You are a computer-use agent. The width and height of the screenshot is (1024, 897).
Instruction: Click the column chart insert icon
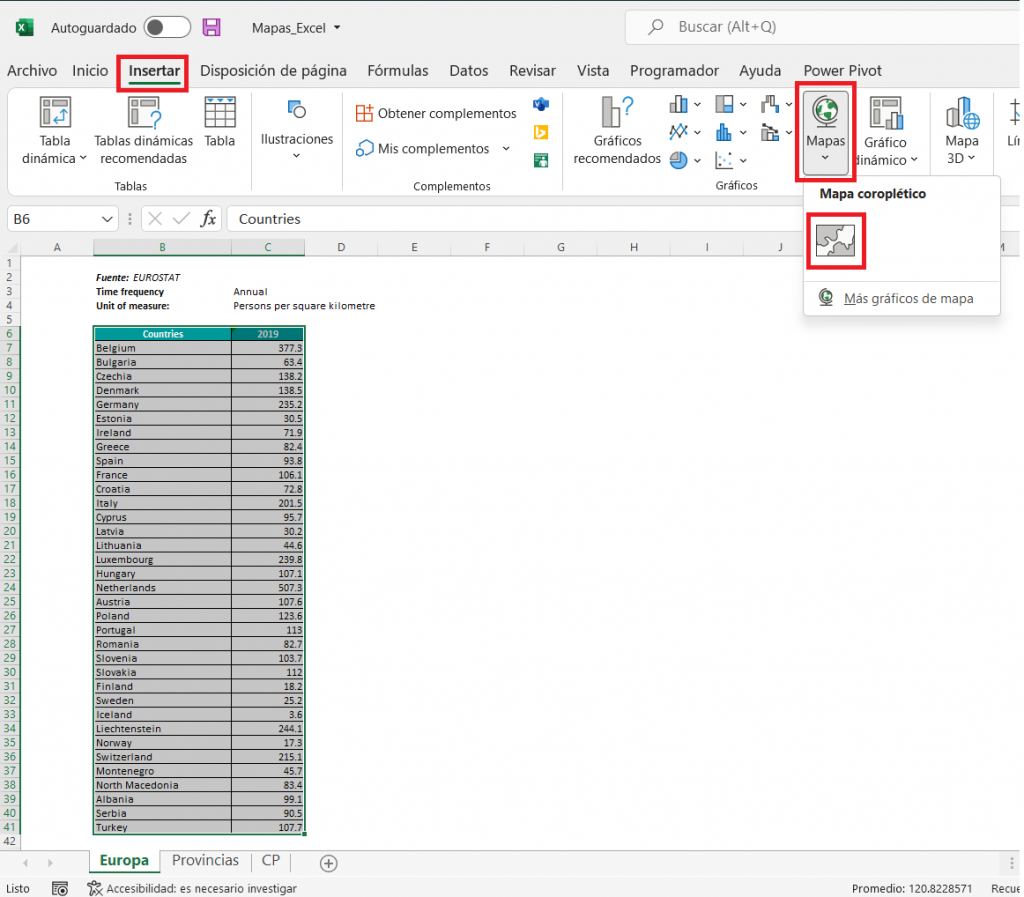(679, 104)
